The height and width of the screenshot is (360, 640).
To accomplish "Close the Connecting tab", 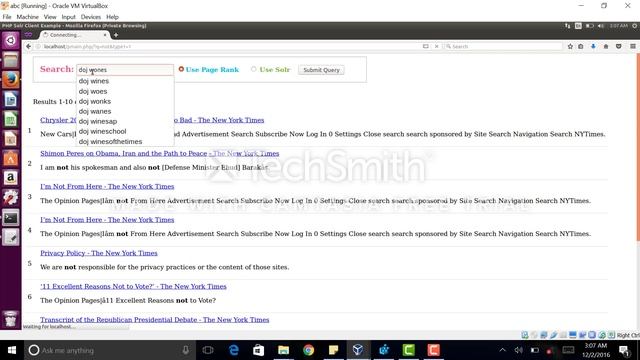I will [x=105, y=35].
